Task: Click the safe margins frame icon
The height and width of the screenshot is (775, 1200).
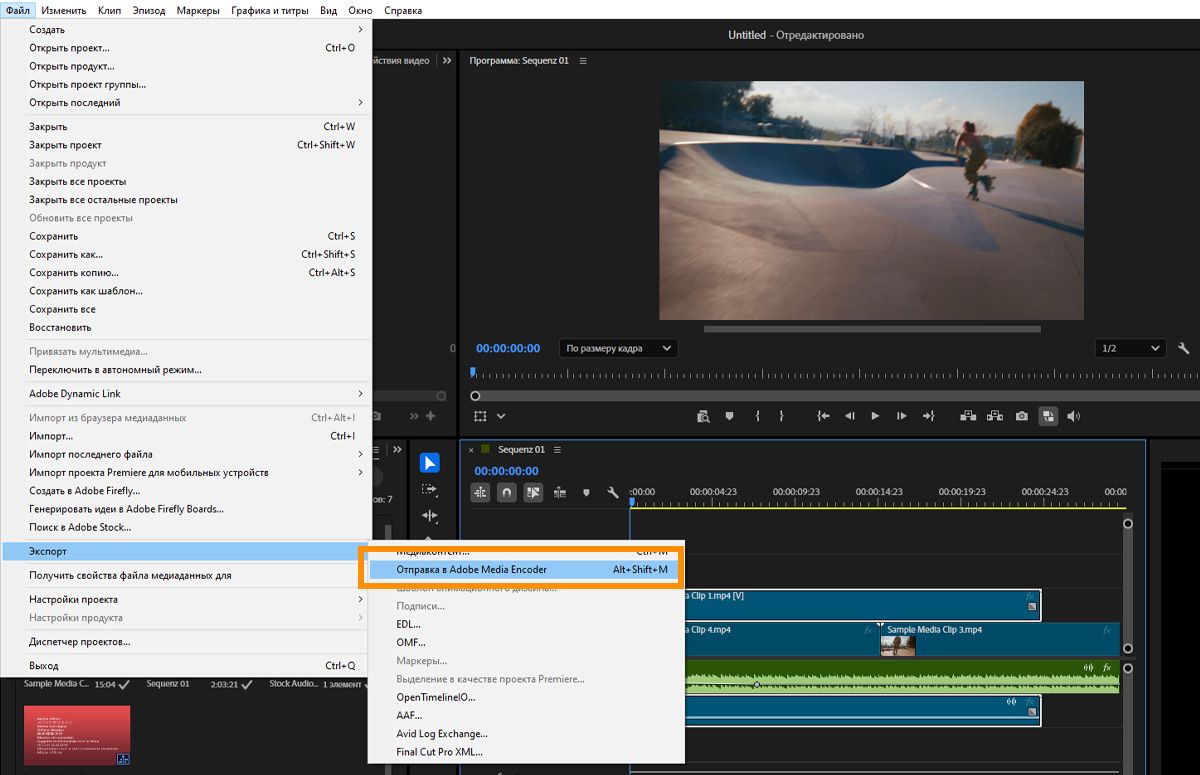Action: (x=480, y=416)
